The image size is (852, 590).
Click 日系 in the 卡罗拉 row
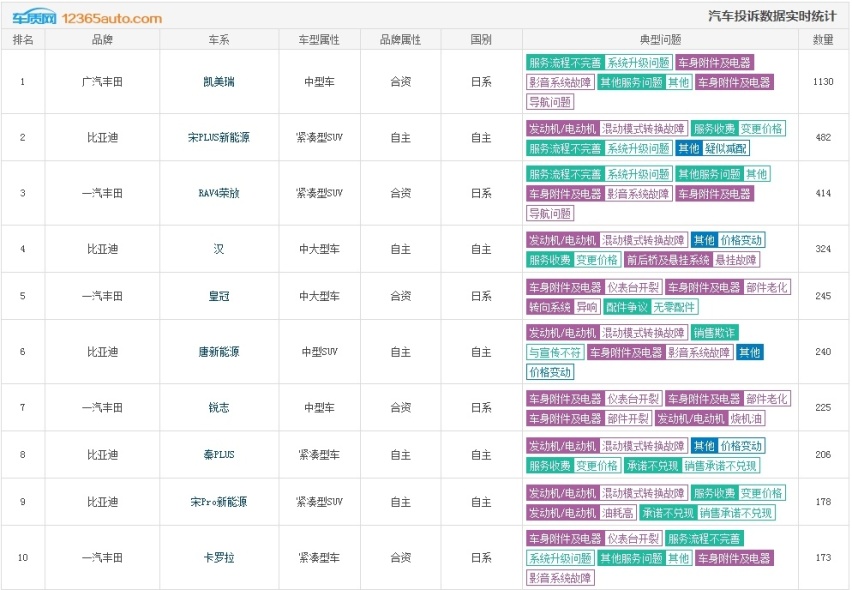(x=481, y=558)
